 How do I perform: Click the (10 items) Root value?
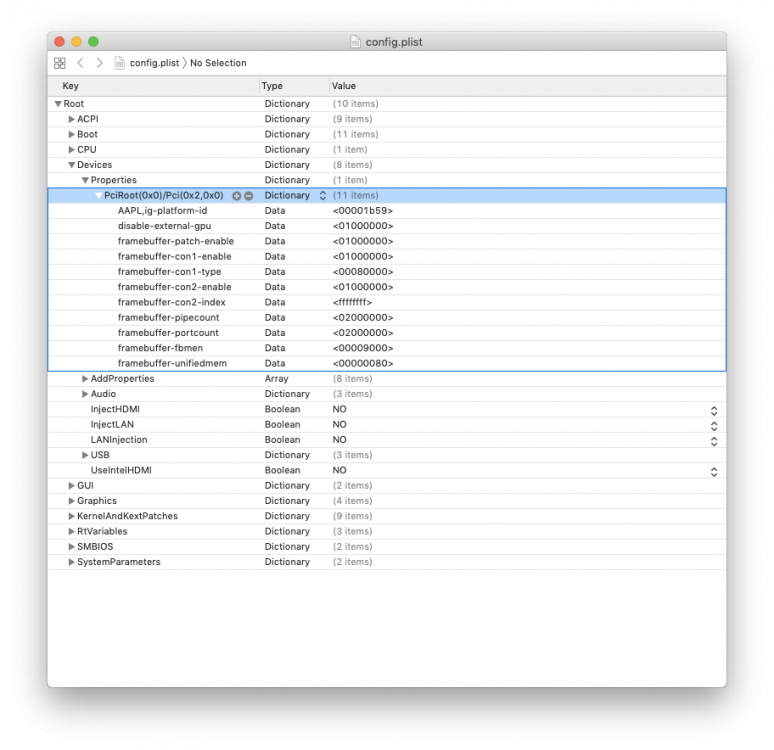355,104
